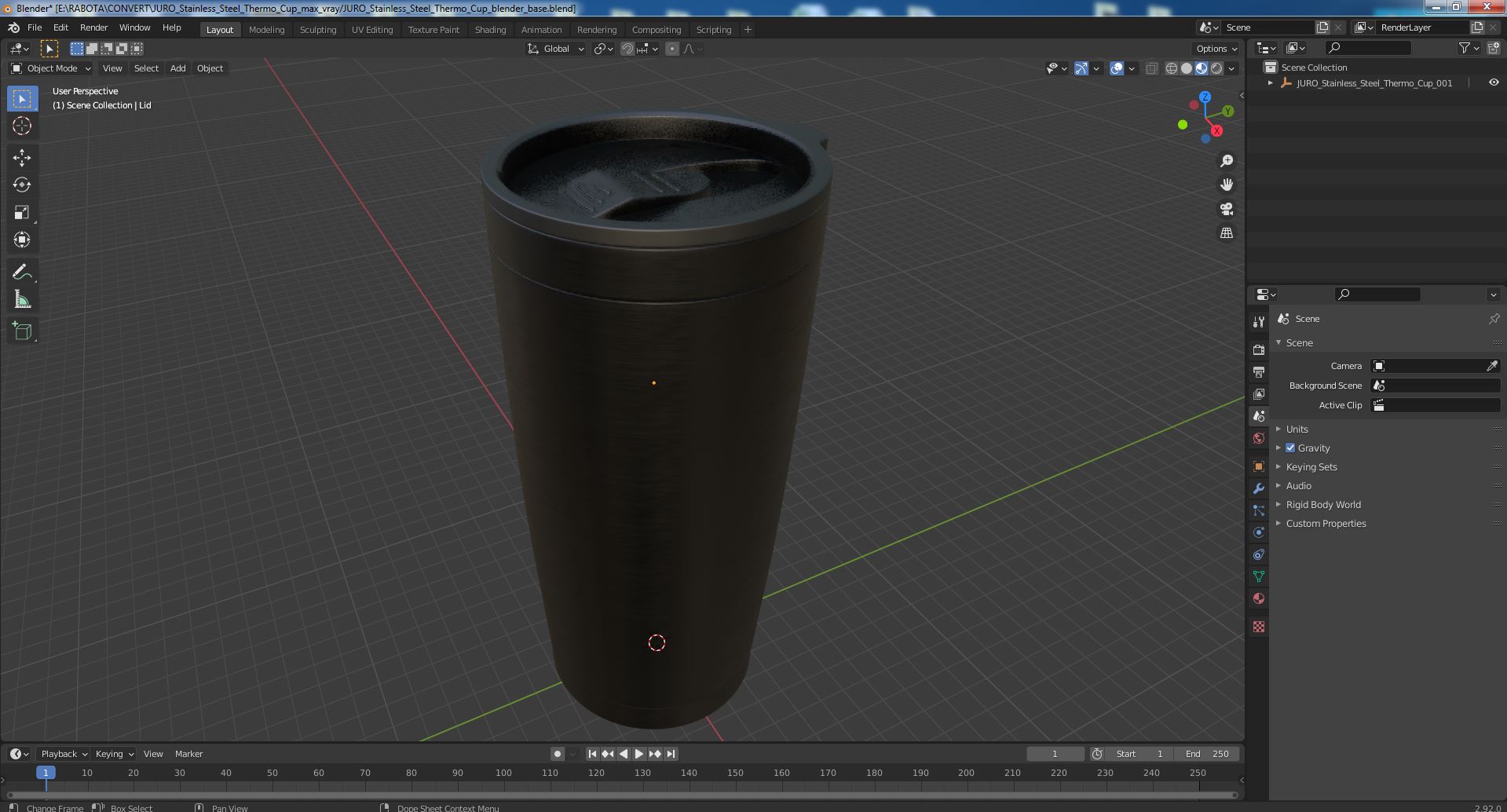Open Physics properties tab
The height and width of the screenshot is (812, 1507).
click(x=1259, y=532)
